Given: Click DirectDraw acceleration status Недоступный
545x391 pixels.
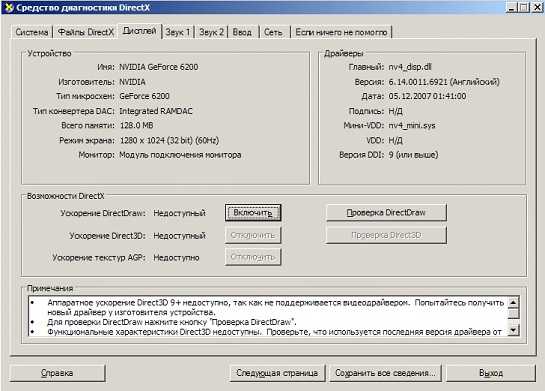Looking at the screenshot, I should [179, 213].
